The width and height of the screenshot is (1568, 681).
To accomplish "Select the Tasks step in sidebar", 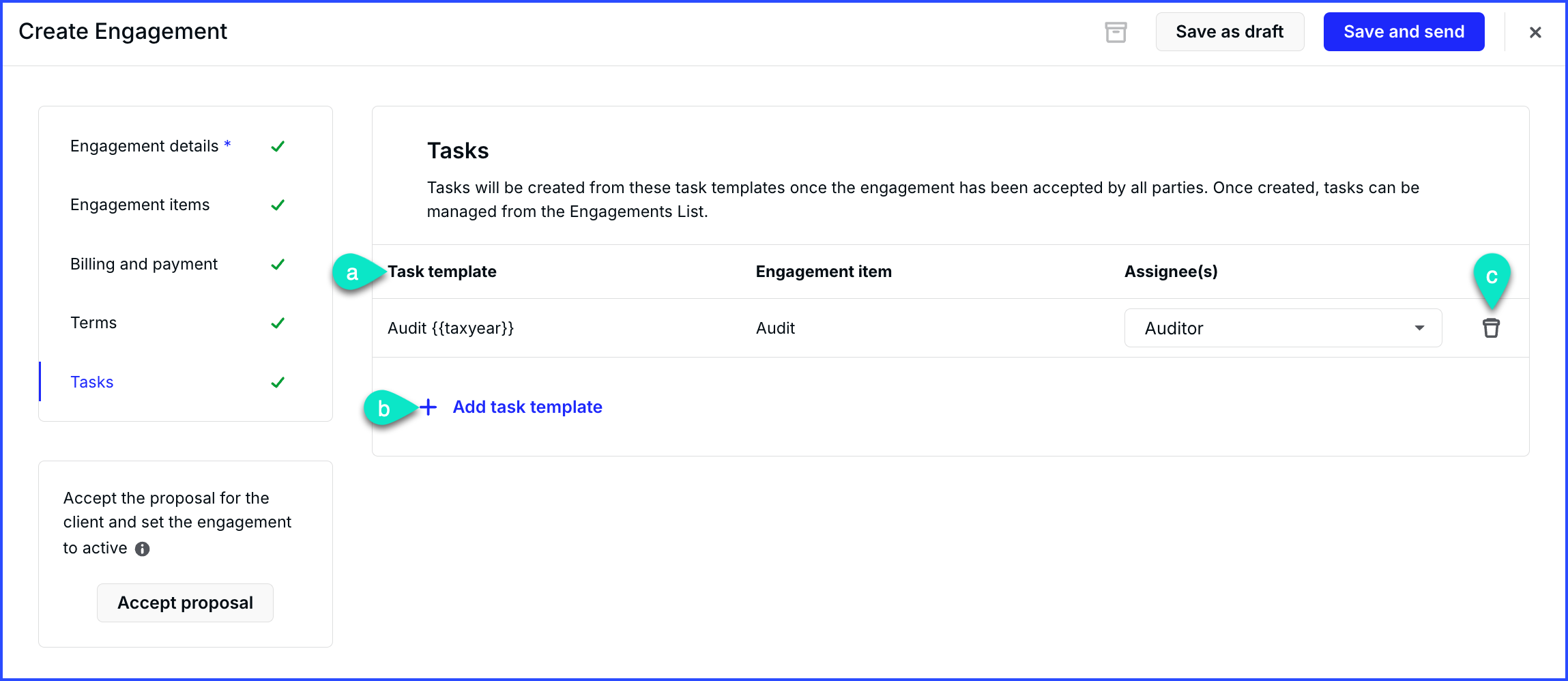I will point(92,382).
